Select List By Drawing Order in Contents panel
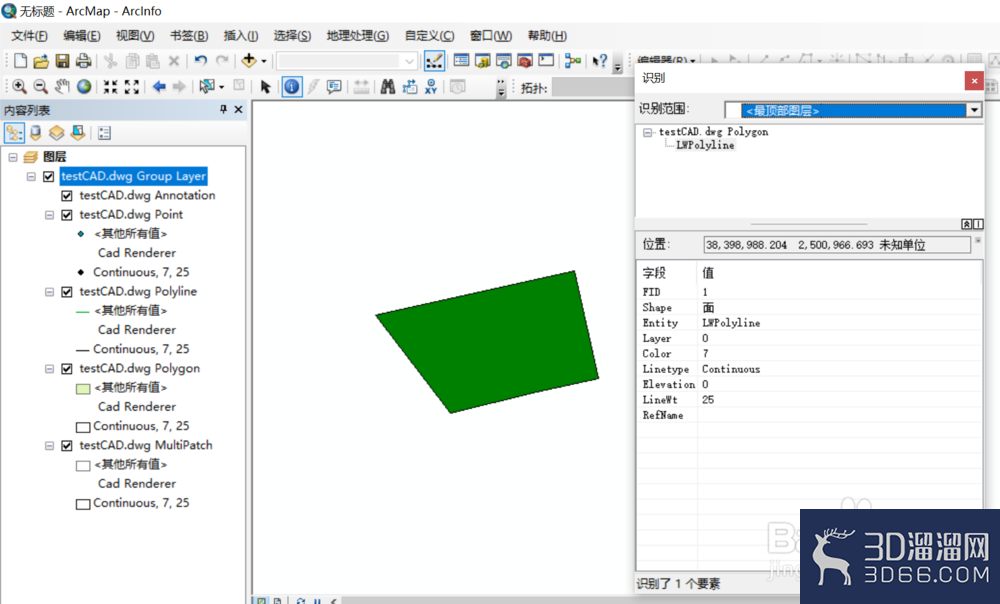 (15, 132)
